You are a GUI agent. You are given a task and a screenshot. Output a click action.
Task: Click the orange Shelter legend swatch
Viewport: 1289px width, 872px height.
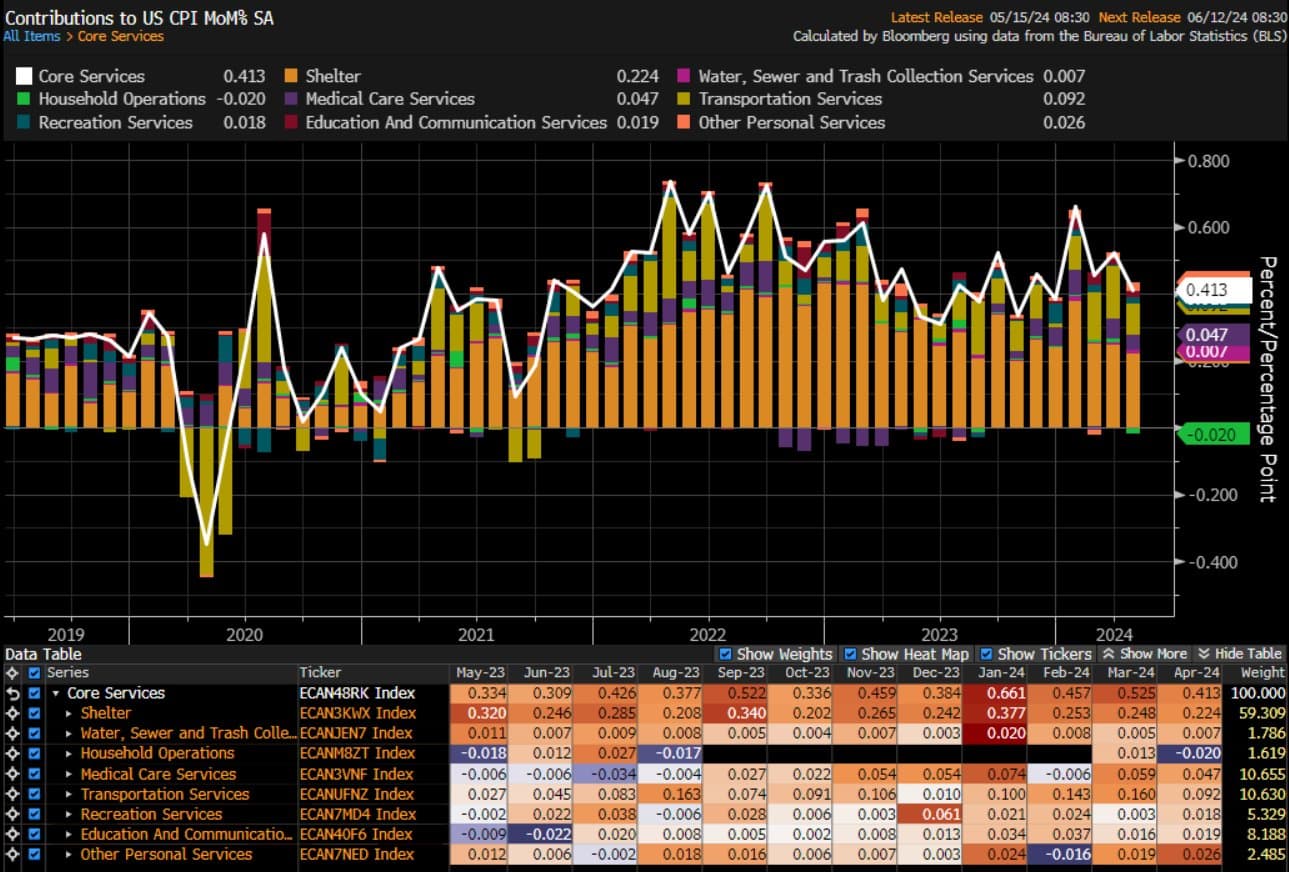[x=291, y=76]
